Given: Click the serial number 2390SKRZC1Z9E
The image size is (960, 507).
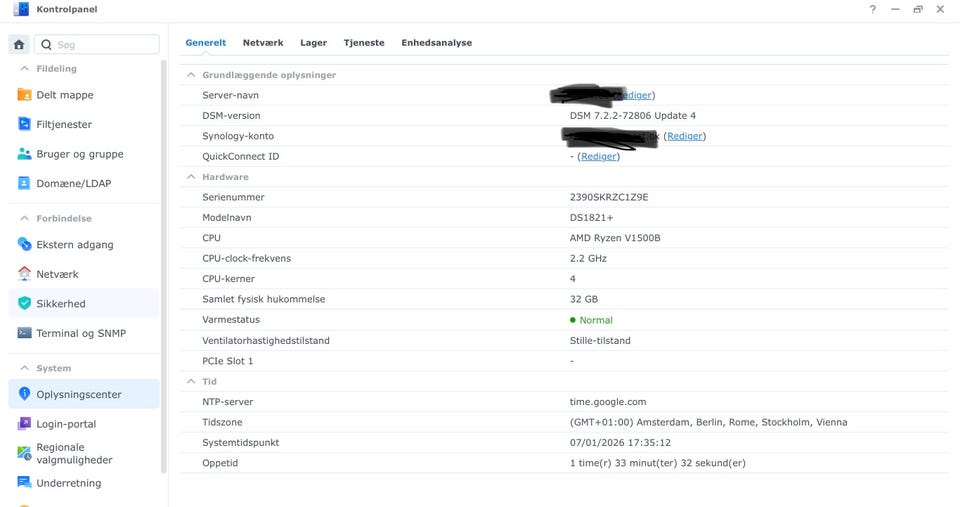Looking at the screenshot, I should click(x=609, y=197).
